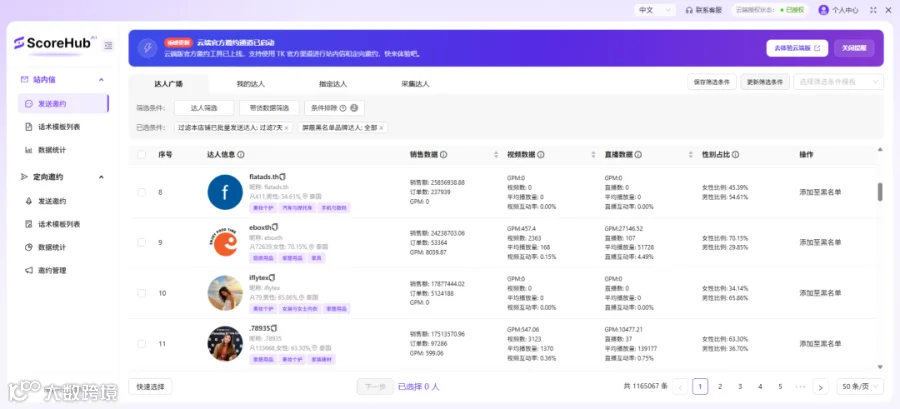Go to page 3 in pagination
Image resolution: width=900 pixels, height=409 pixels.
[740, 387]
